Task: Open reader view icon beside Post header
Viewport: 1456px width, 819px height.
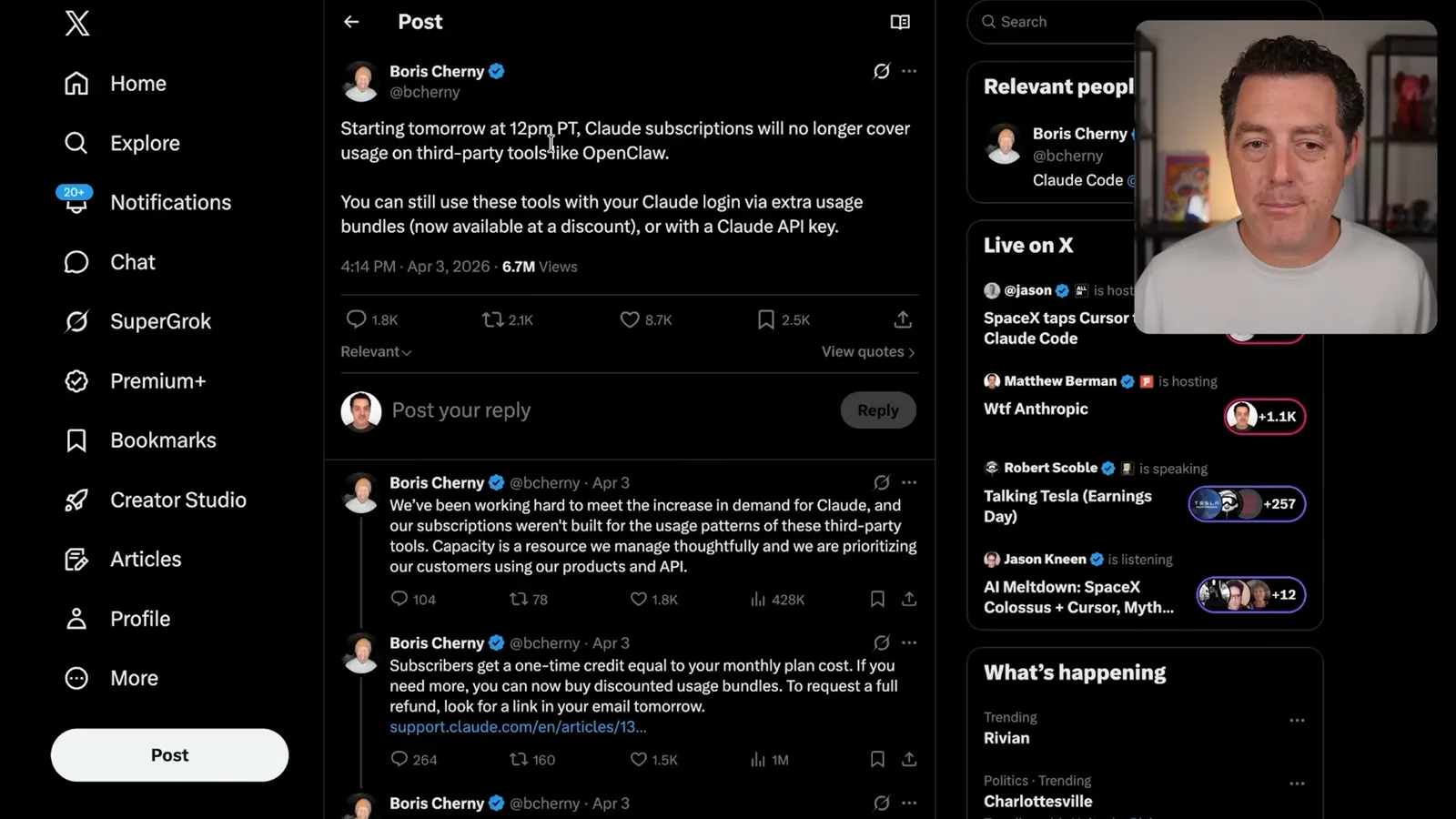Action: 900,22
